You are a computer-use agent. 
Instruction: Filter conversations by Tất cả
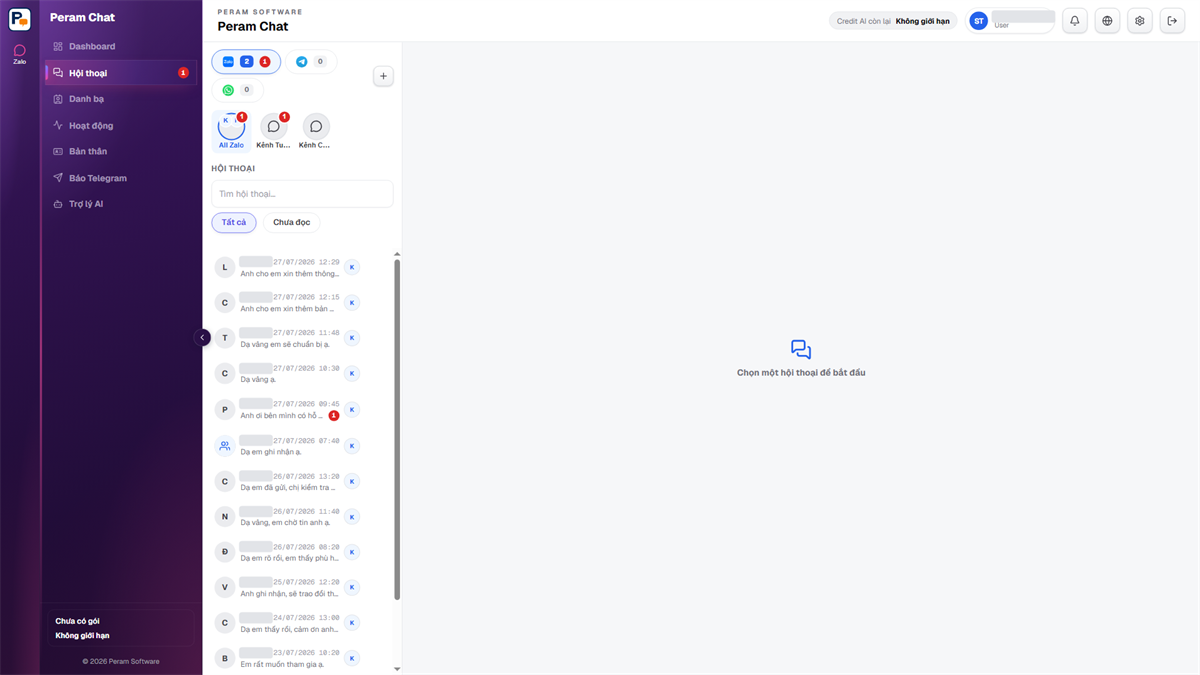234,222
